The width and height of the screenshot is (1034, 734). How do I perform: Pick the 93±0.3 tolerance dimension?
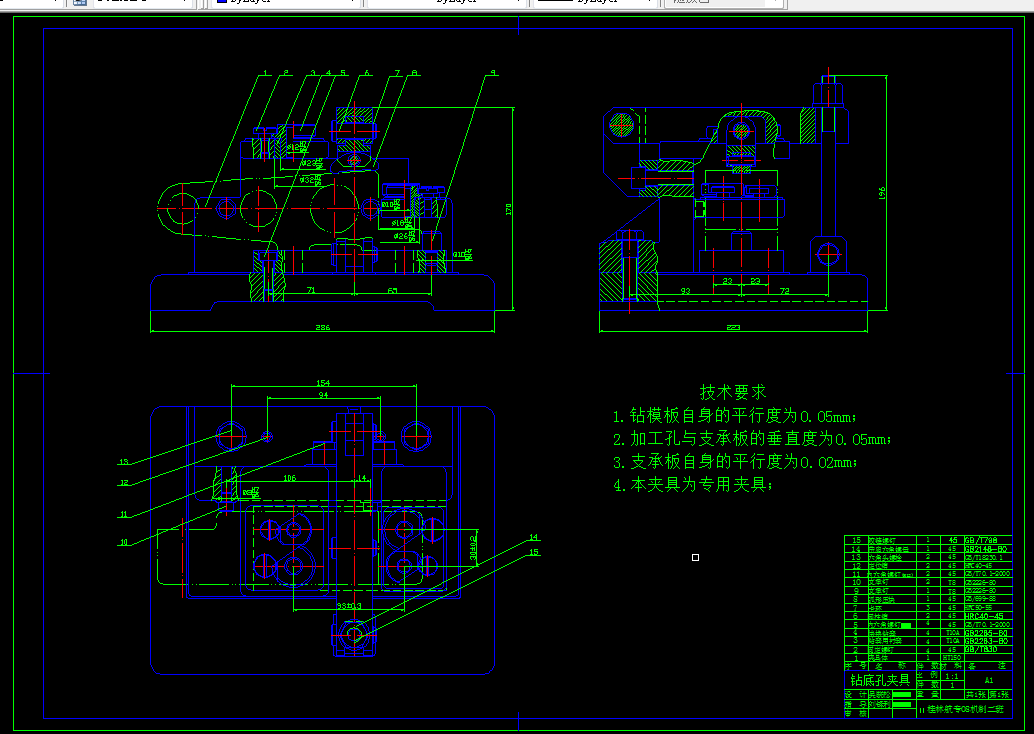click(x=349, y=605)
